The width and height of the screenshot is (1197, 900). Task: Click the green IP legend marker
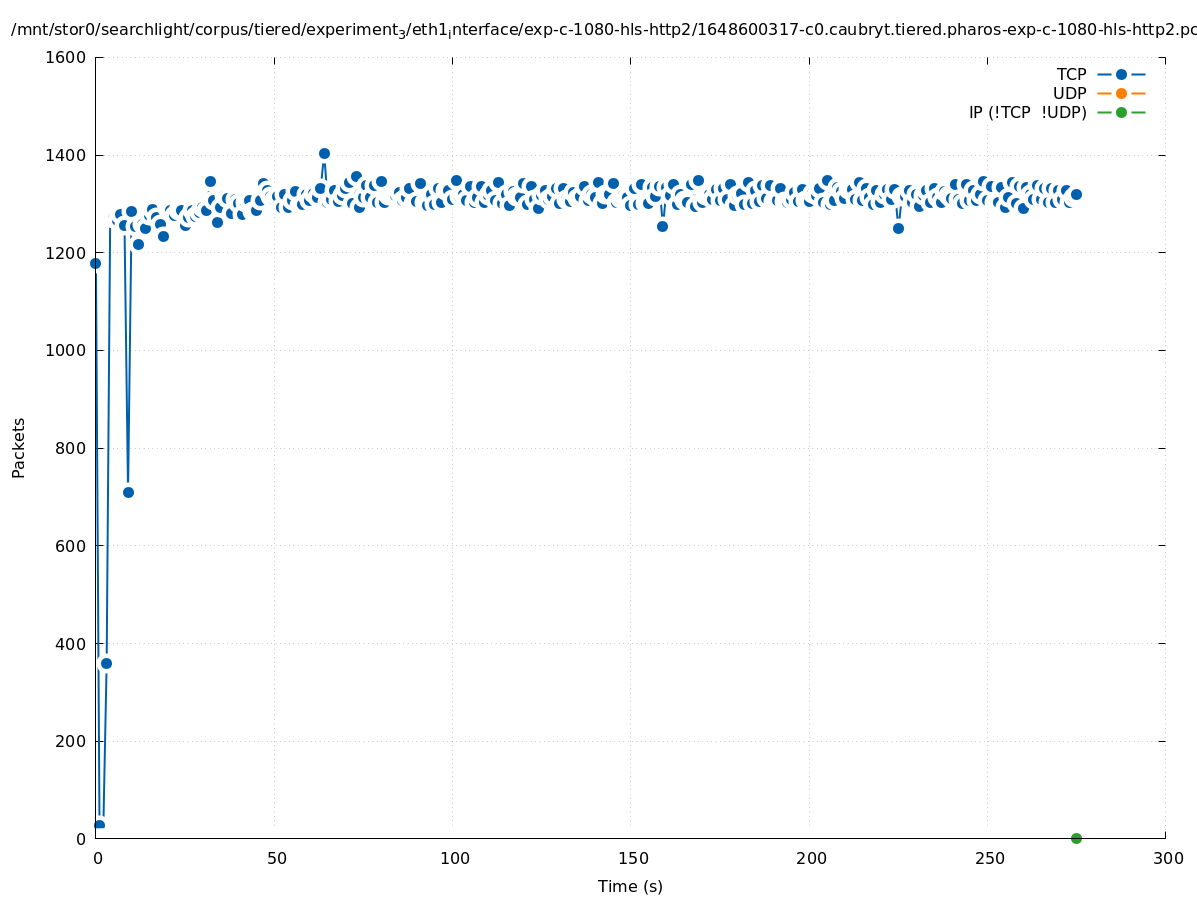[x=1121, y=112]
